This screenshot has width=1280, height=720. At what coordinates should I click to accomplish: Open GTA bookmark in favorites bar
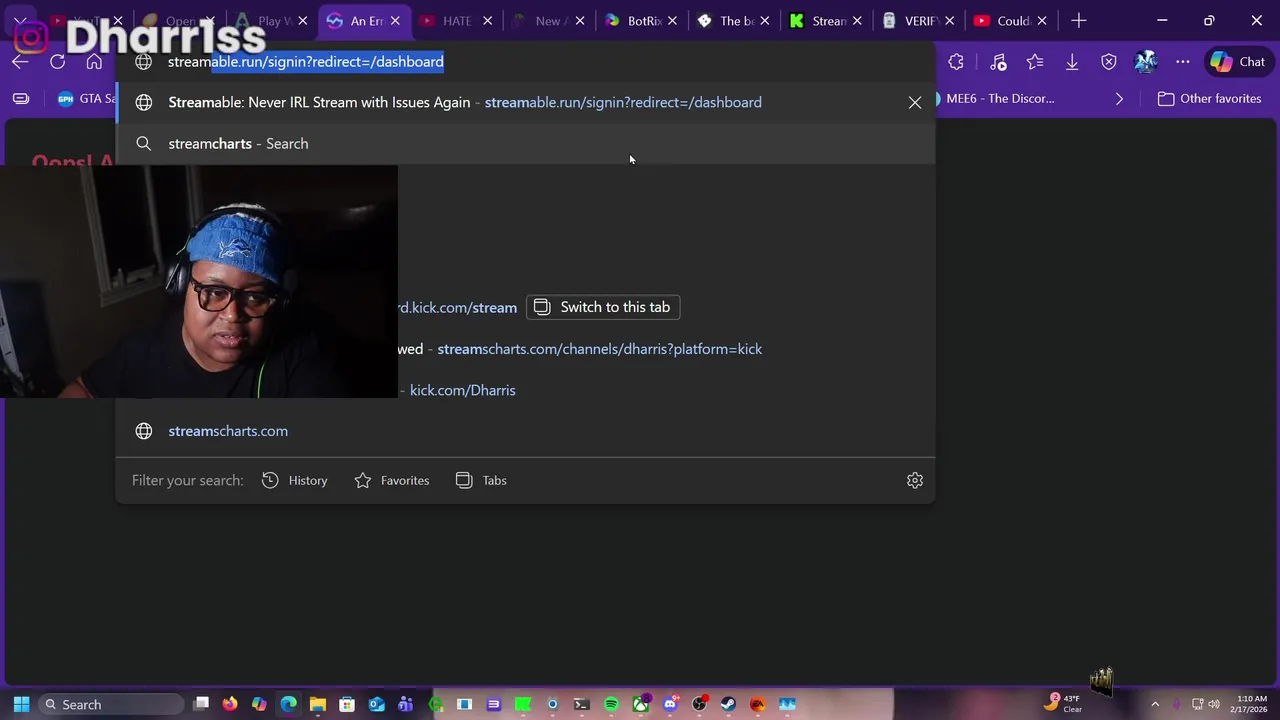(x=86, y=98)
